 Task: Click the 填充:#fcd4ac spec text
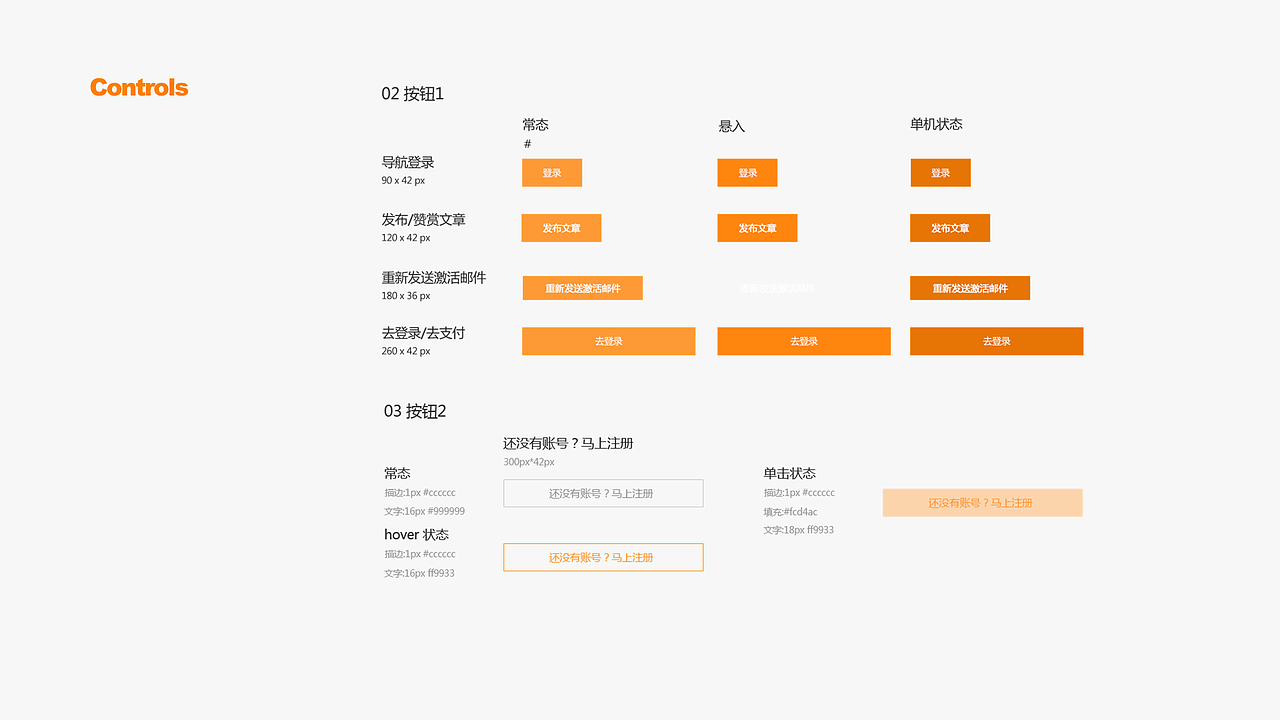click(791, 512)
